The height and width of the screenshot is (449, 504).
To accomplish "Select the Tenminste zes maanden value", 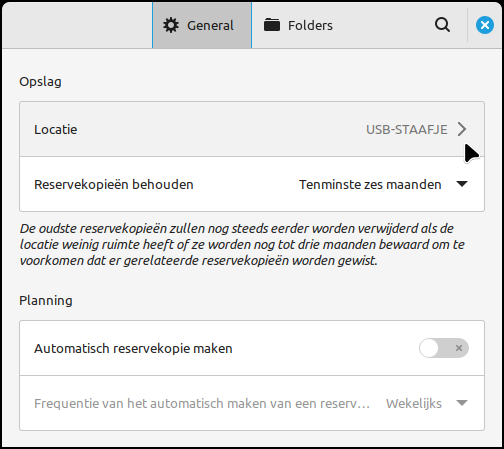I will pyautogui.click(x=370, y=184).
